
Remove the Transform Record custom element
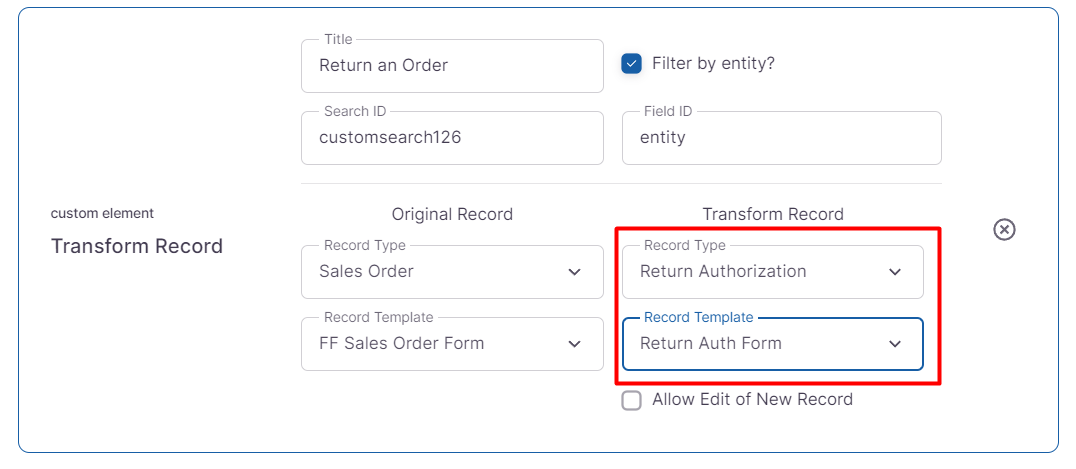point(1004,230)
